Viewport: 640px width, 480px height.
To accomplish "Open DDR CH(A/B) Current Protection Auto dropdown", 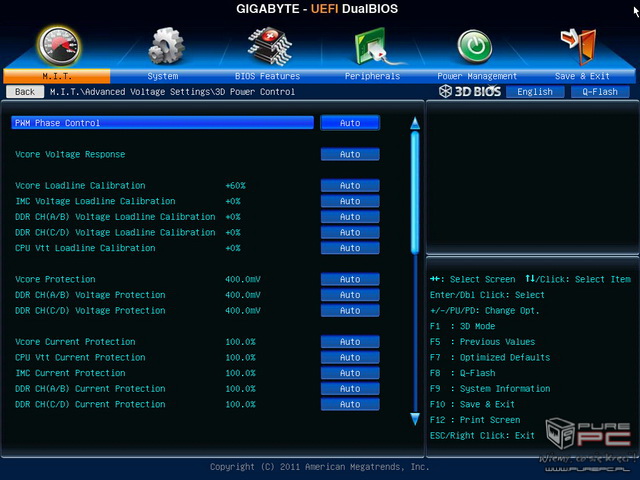I will click(350, 389).
